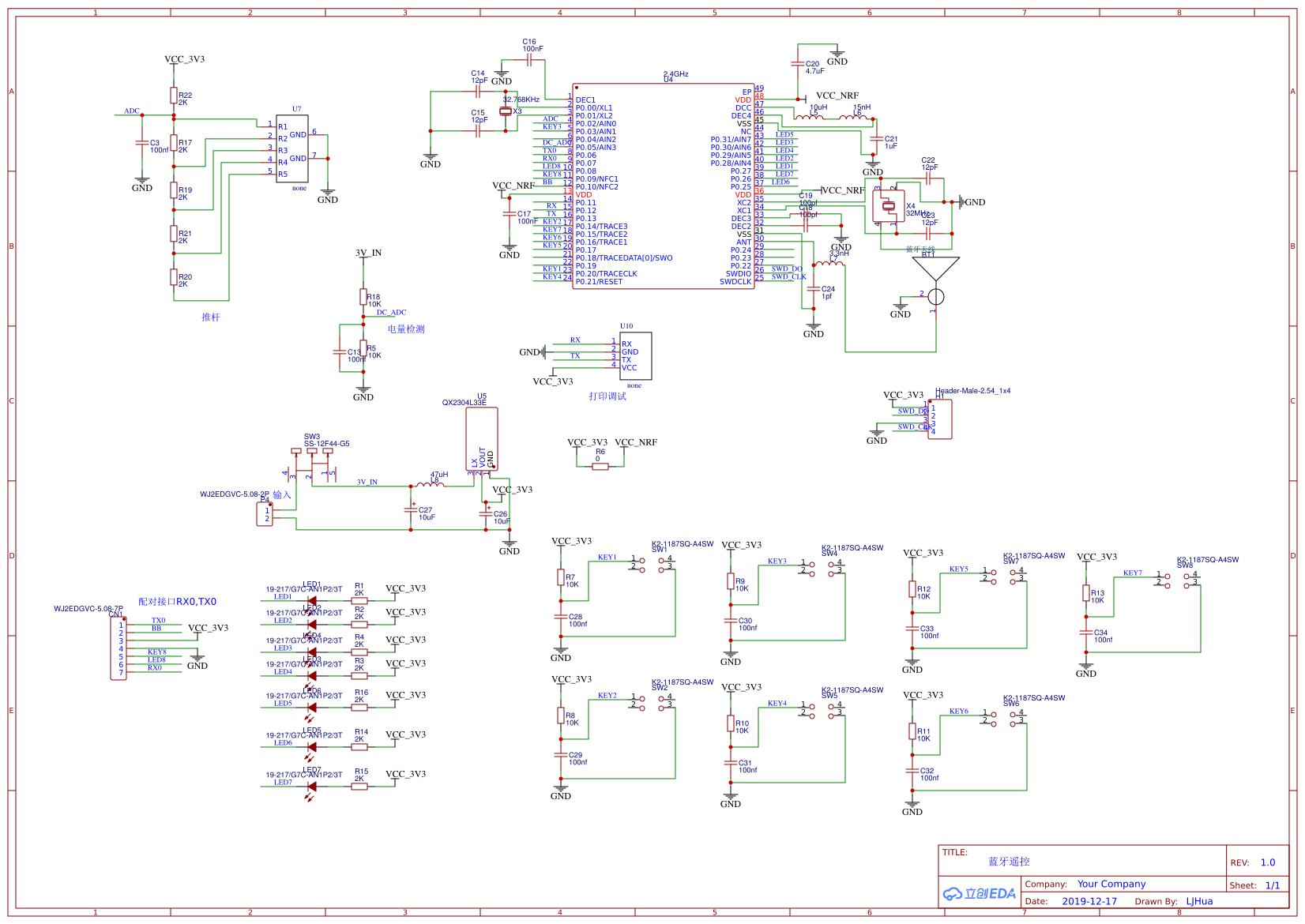The height and width of the screenshot is (924, 1305).
Task: Select capacitor C28 100nf symbol
Action: (561, 617)
